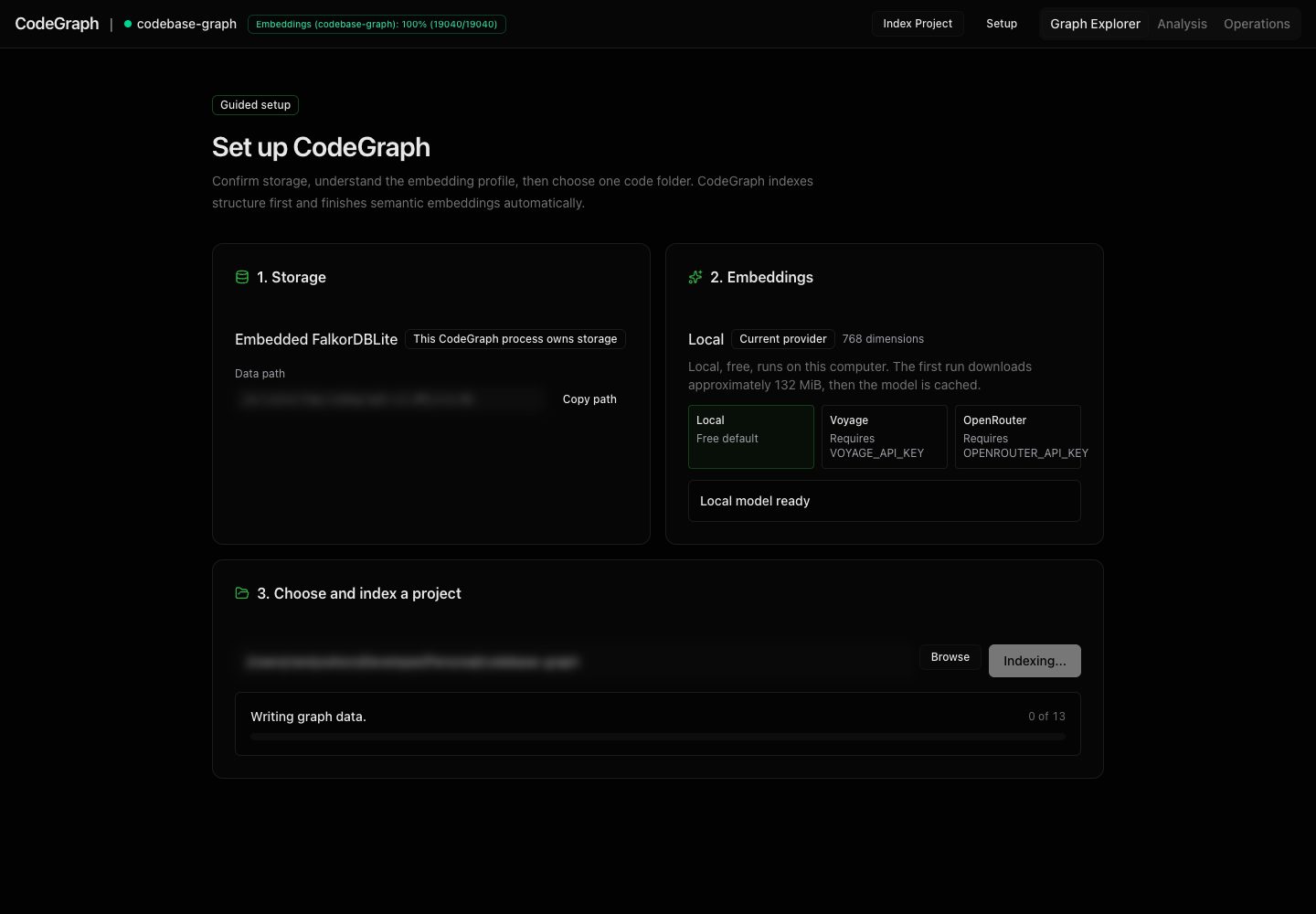This screenshot has width=1316, height=914.
Task: Click the This CodeGraph process owns storage badge
Action: pyautogui.click(x=515, y=339)
